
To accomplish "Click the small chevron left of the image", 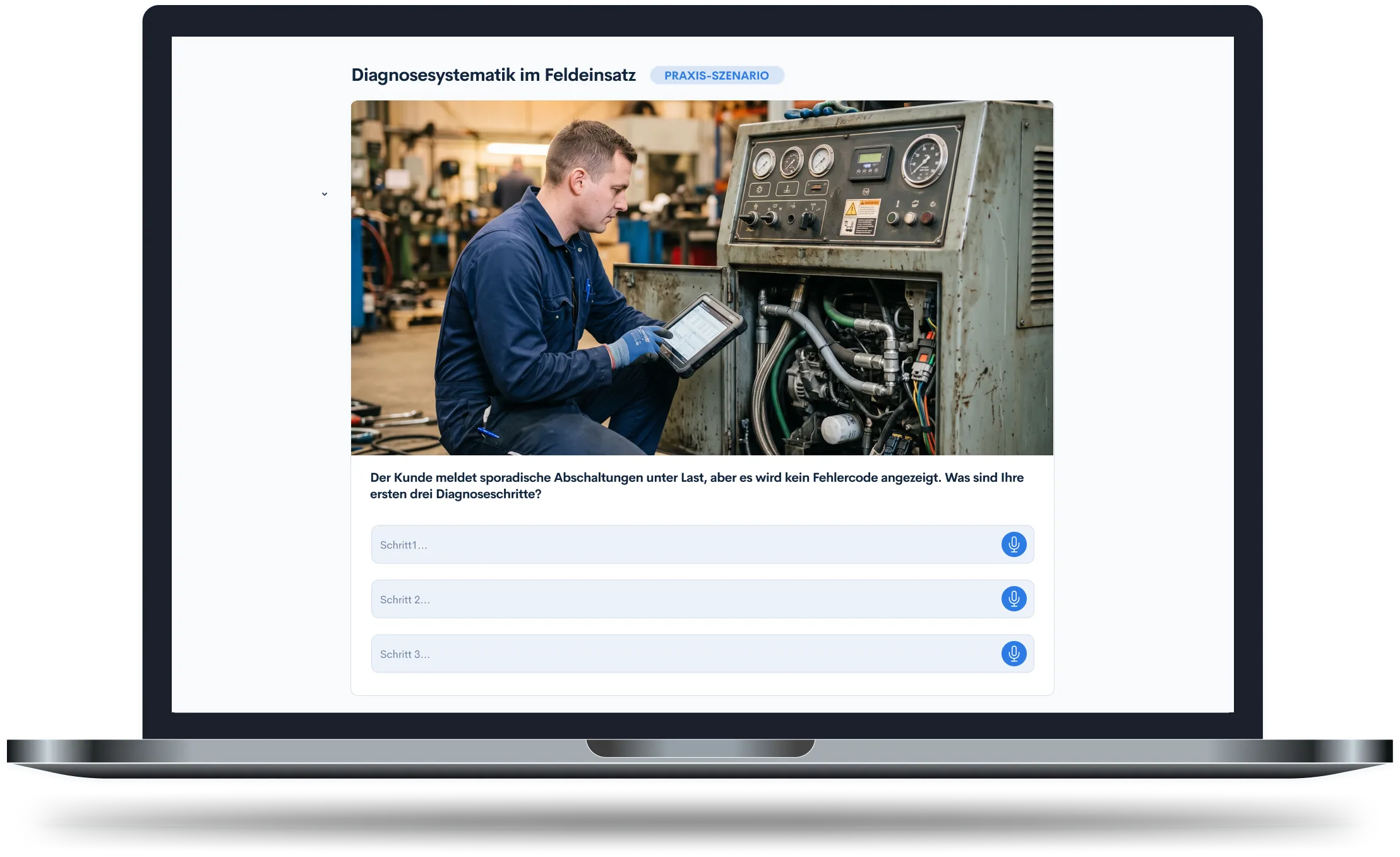I will tap(325, 194).
